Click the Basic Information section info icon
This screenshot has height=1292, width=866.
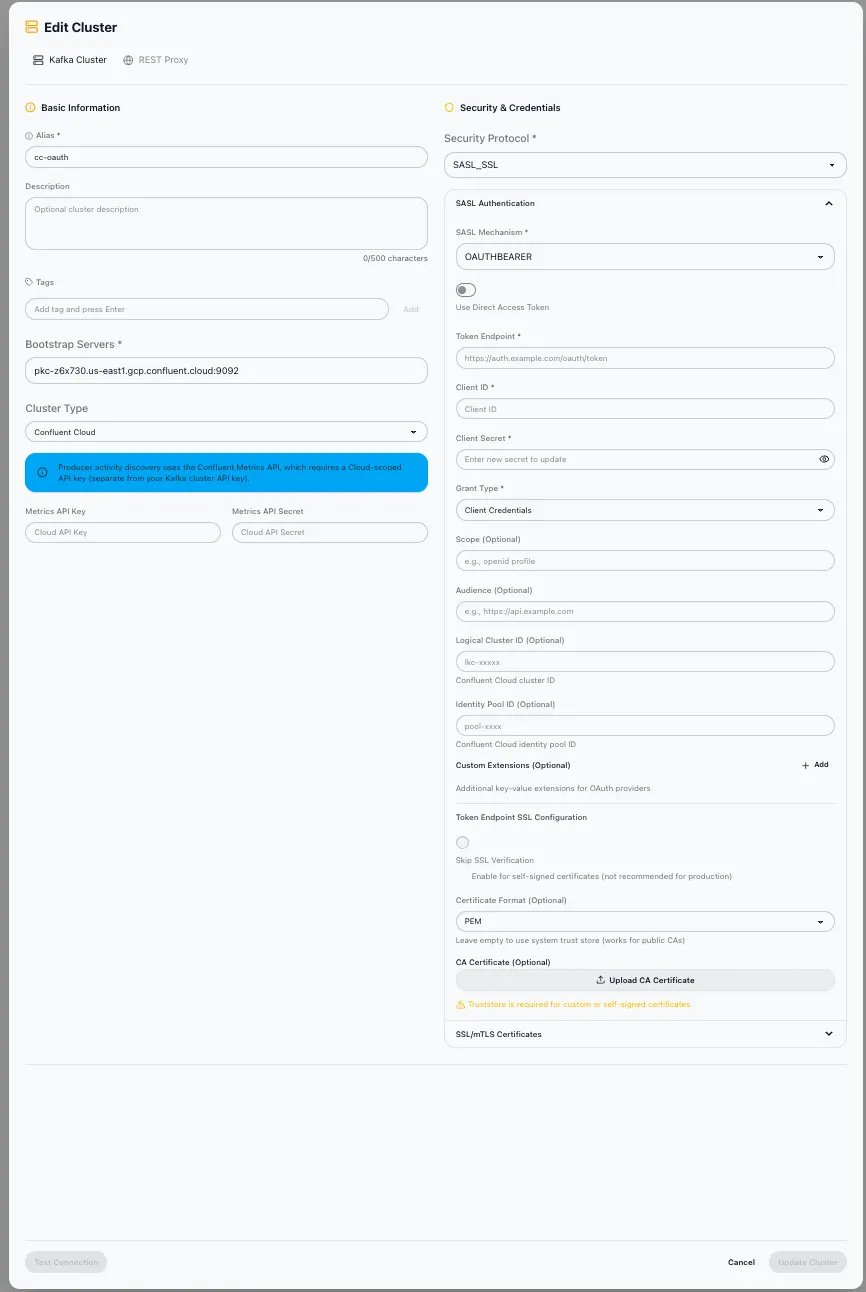[x=28, y=107]
